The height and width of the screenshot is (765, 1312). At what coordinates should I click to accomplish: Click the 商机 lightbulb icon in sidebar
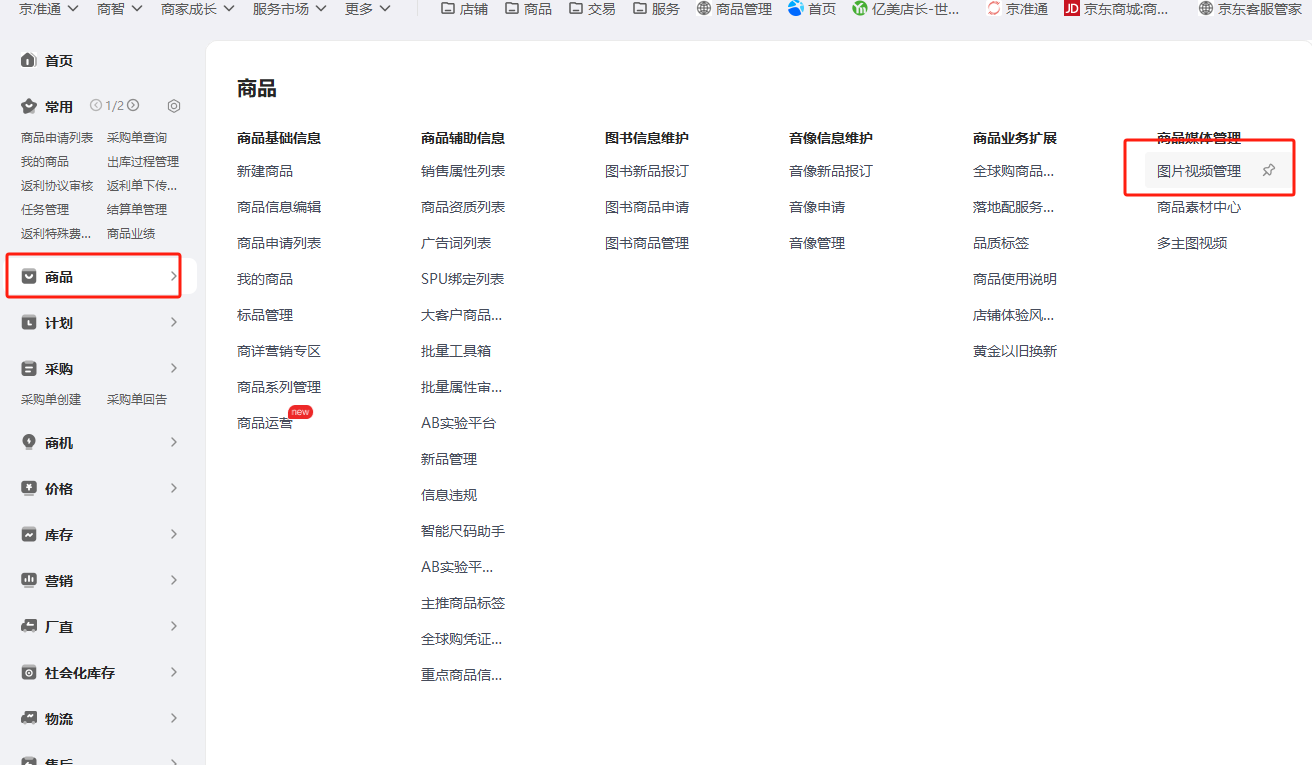click(x=29, y=443)
